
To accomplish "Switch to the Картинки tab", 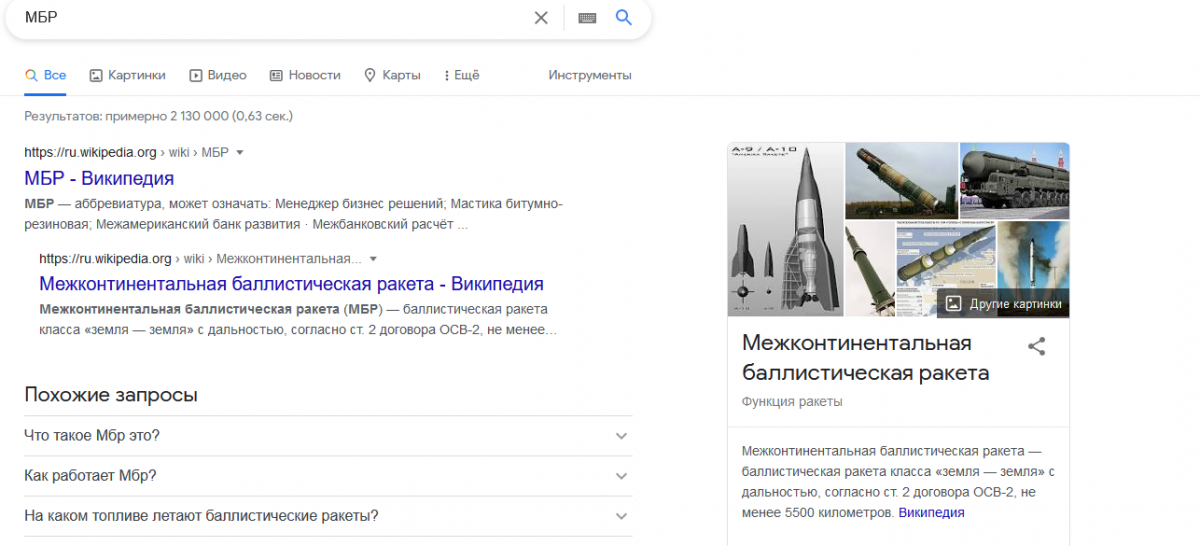I will tap(127, 75).
